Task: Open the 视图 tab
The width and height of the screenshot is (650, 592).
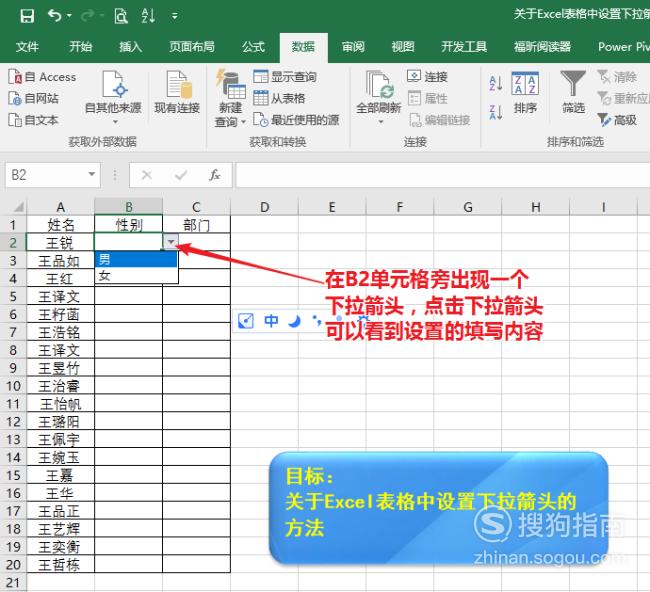Action: 403,47
